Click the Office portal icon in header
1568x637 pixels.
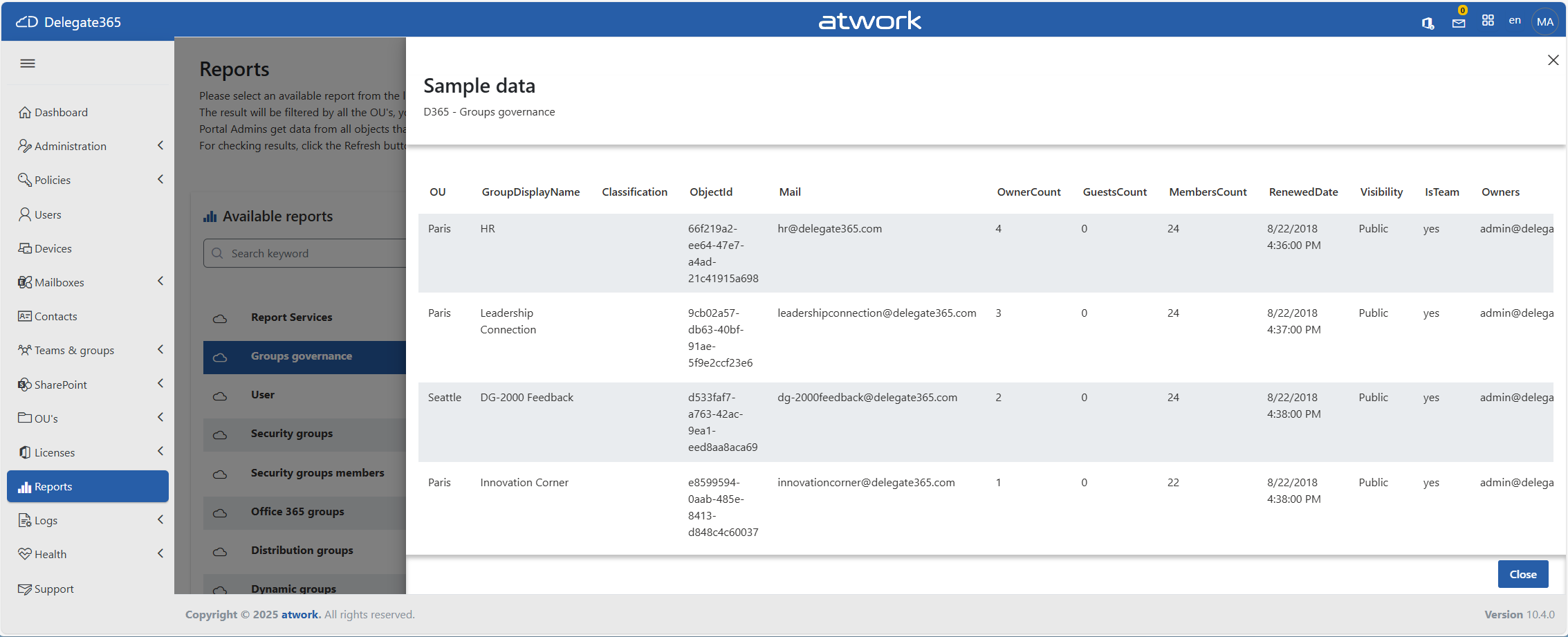pos(1428,23)
